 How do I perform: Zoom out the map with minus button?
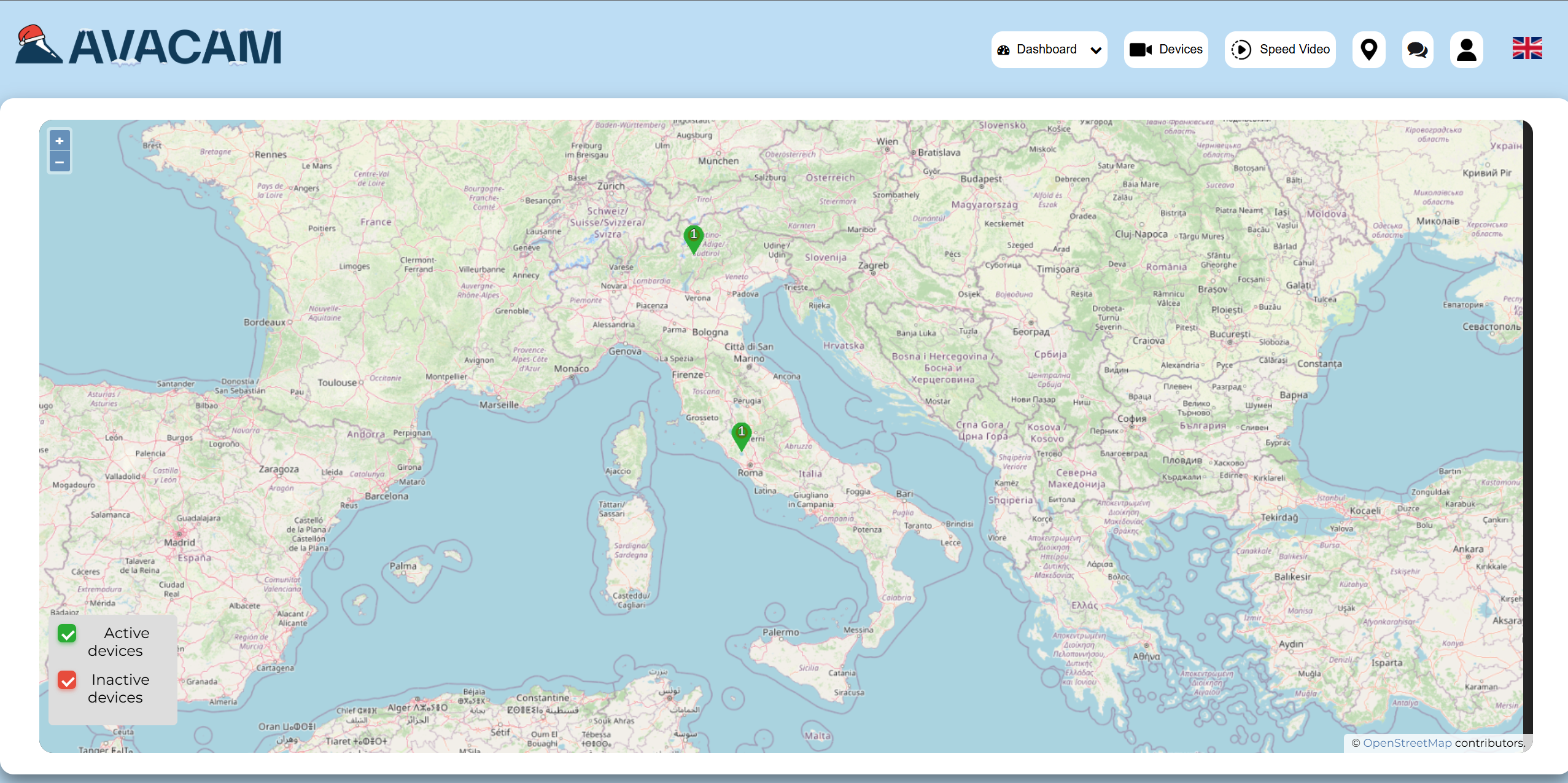pos(60,162)
